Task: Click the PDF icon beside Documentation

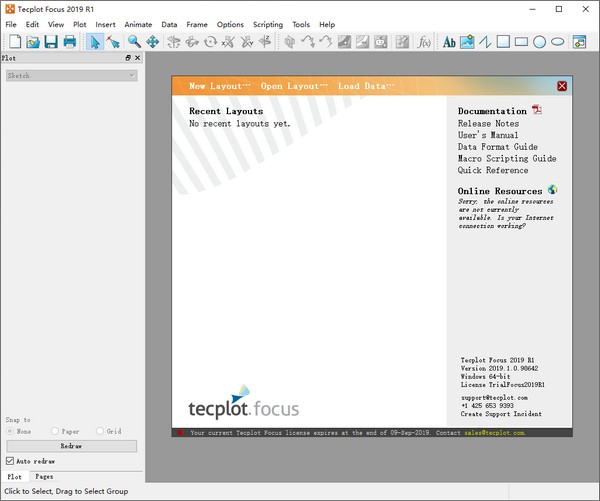Action: click(537, 110)
